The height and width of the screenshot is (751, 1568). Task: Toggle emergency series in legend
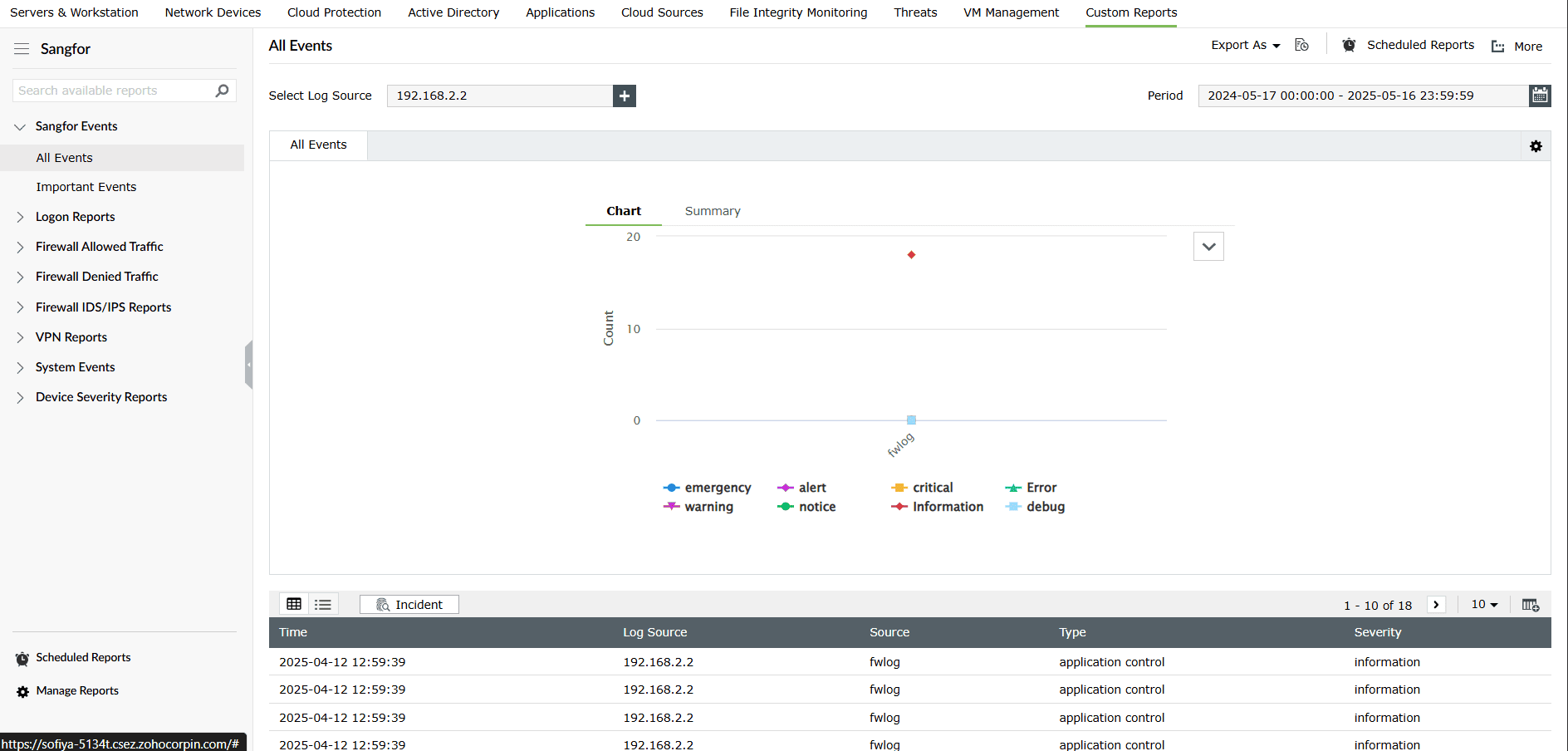(x=707, y=488)
